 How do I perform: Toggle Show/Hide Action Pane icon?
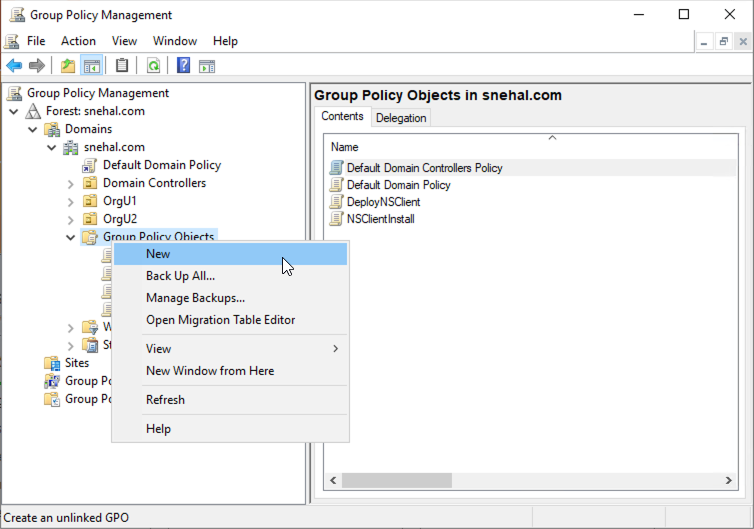(x=207, y=66)
